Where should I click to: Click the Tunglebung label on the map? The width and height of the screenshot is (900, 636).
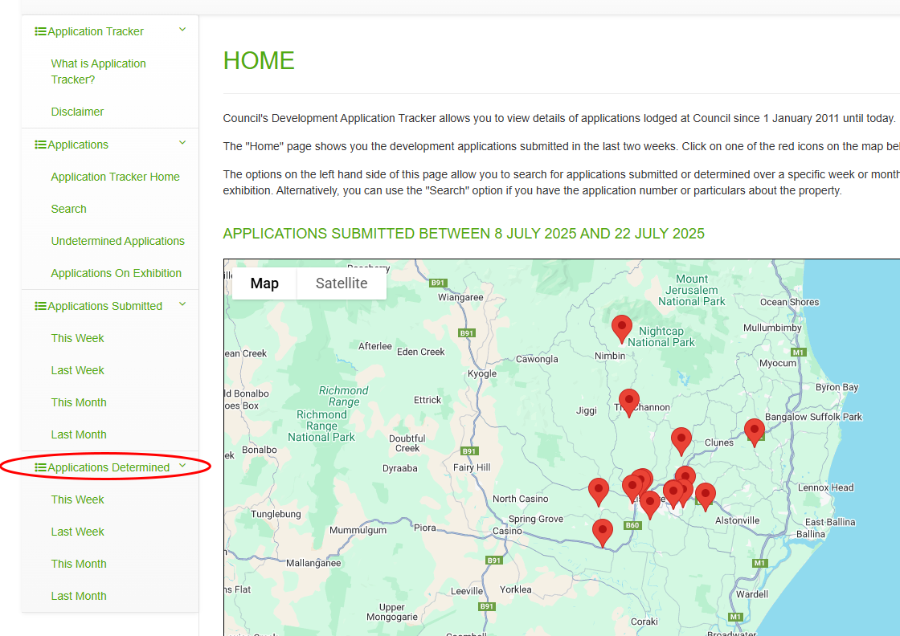pos(276,514)
